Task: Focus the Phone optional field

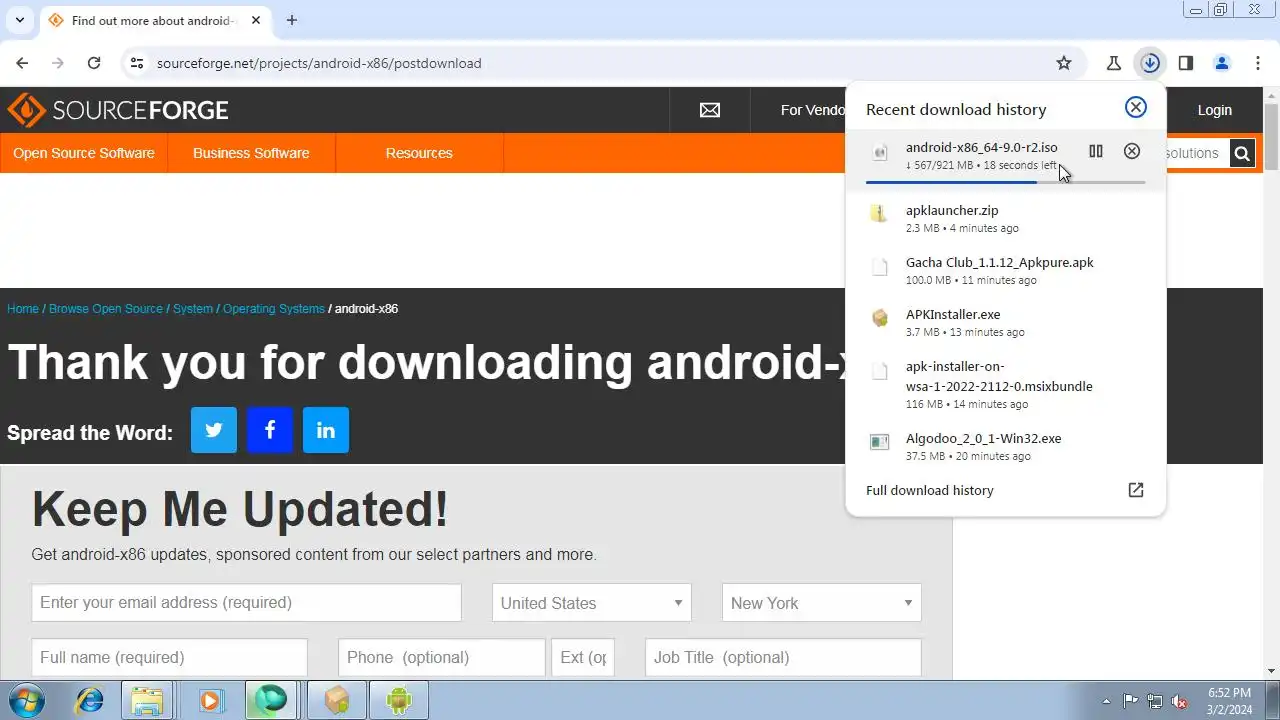Action: point(442,658)
